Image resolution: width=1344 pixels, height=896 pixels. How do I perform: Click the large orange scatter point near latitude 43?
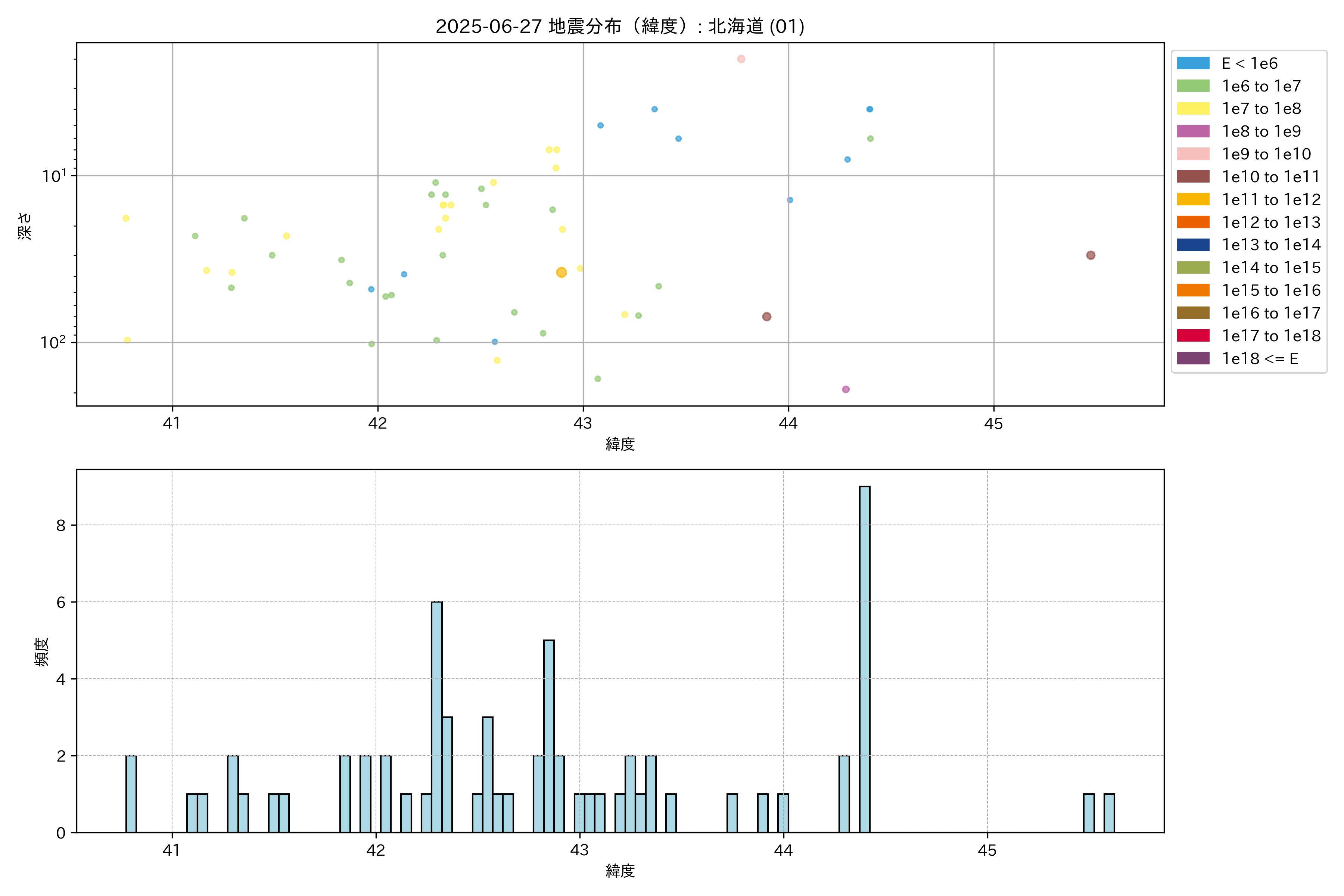561,273
